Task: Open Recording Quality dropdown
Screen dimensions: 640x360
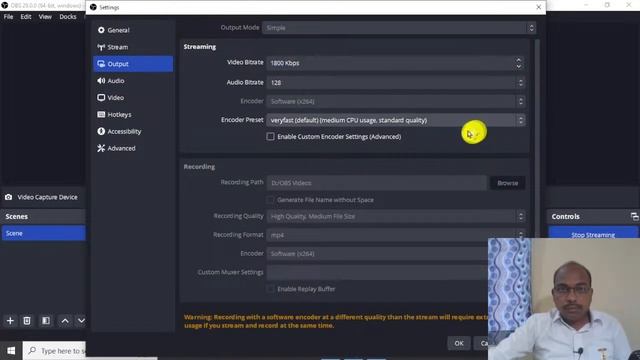Action: [x=396, y=216]
